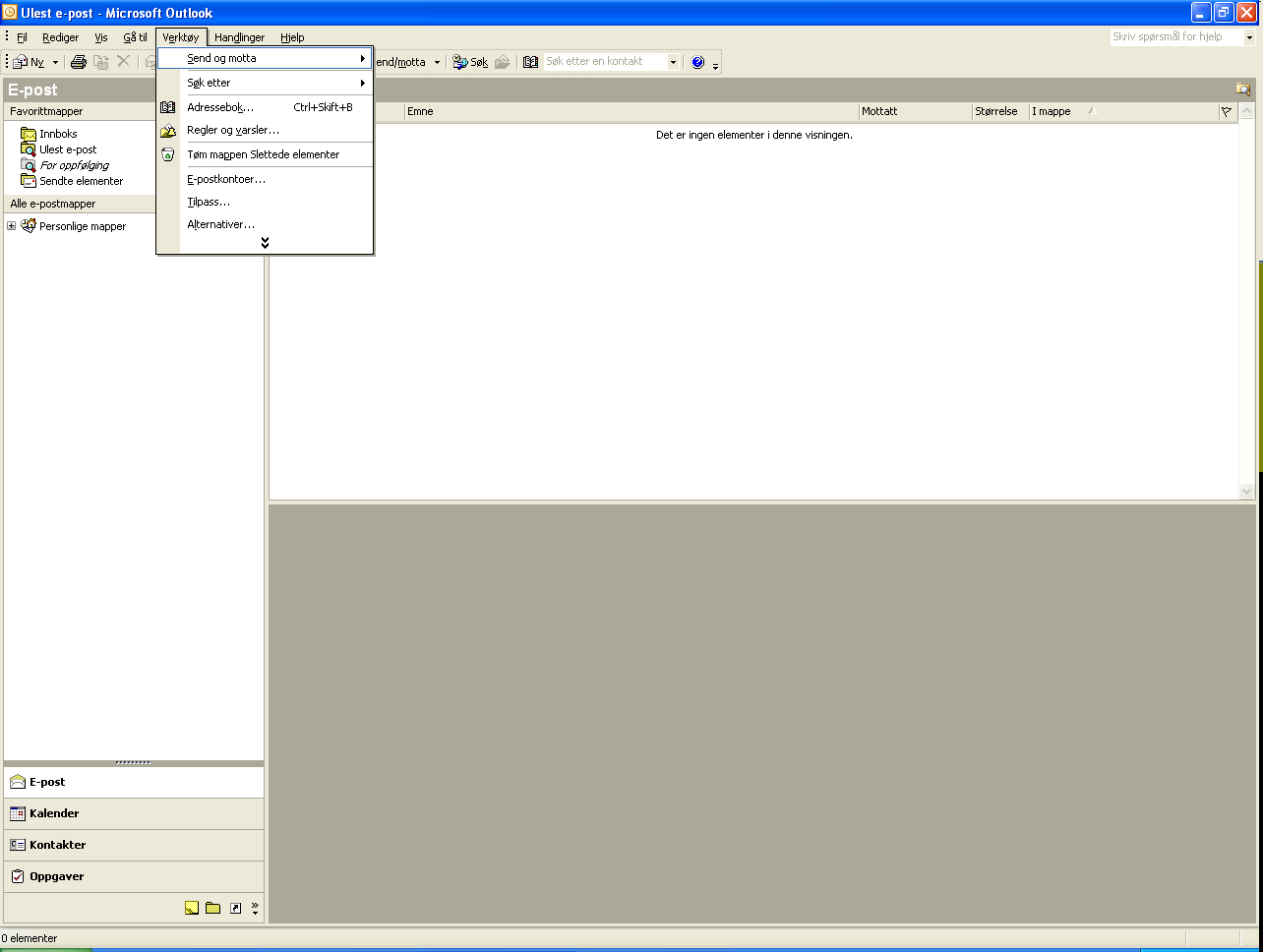Switch to the Oppgaver pane
1263x952 pixels.
pyautogui.click(x=134, y=876)
